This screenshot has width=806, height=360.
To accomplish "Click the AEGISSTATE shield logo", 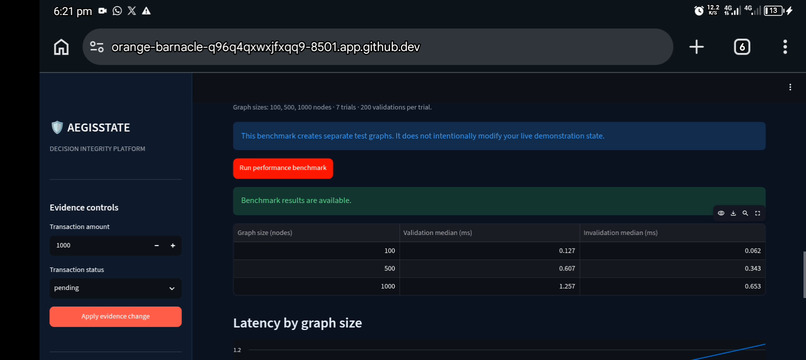I will [57, 128].
